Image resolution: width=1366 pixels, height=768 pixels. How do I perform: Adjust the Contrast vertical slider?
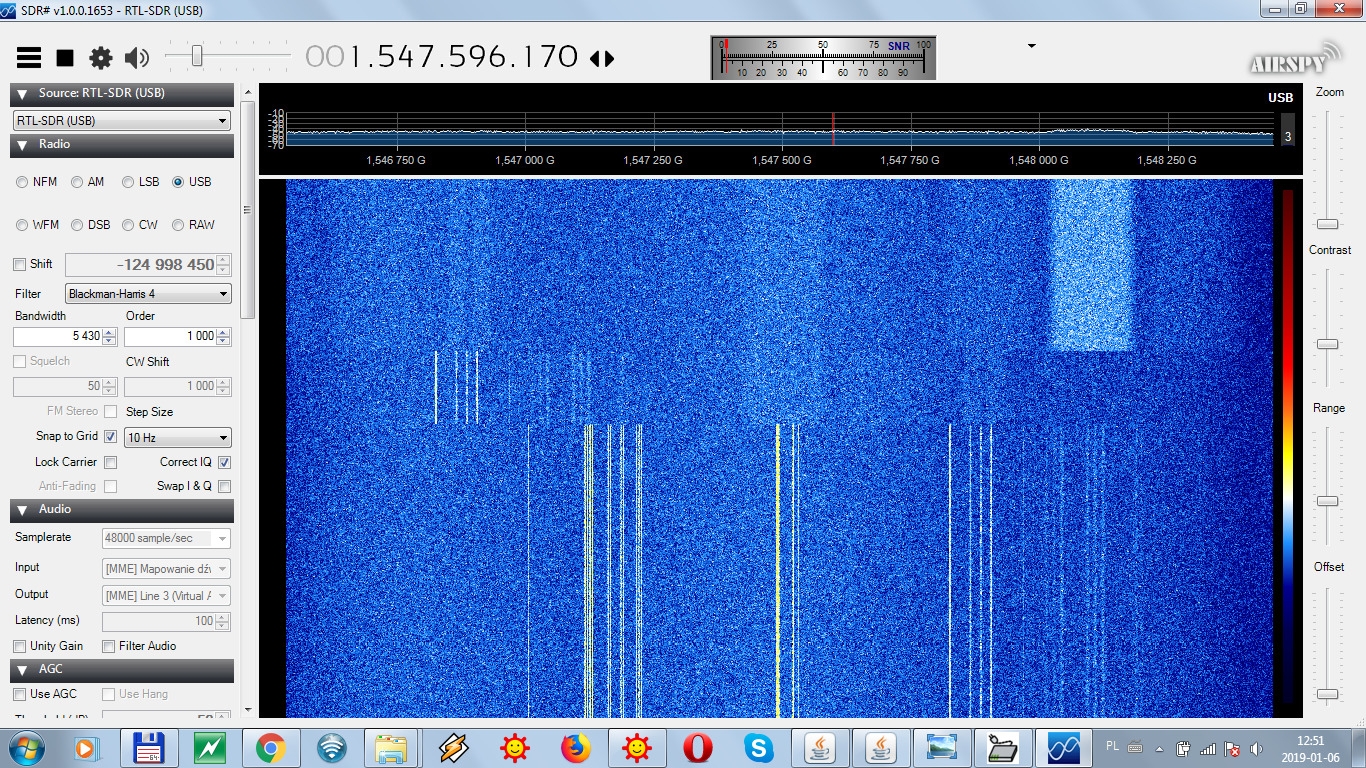[1327, 328]
